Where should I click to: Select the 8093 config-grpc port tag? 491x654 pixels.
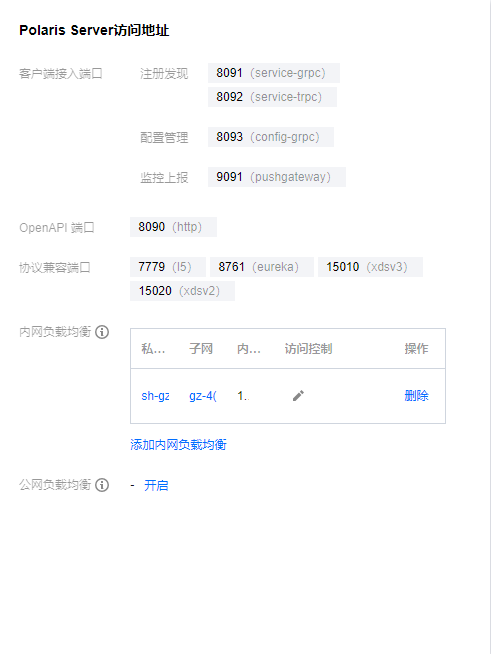[x=271, y=137]
